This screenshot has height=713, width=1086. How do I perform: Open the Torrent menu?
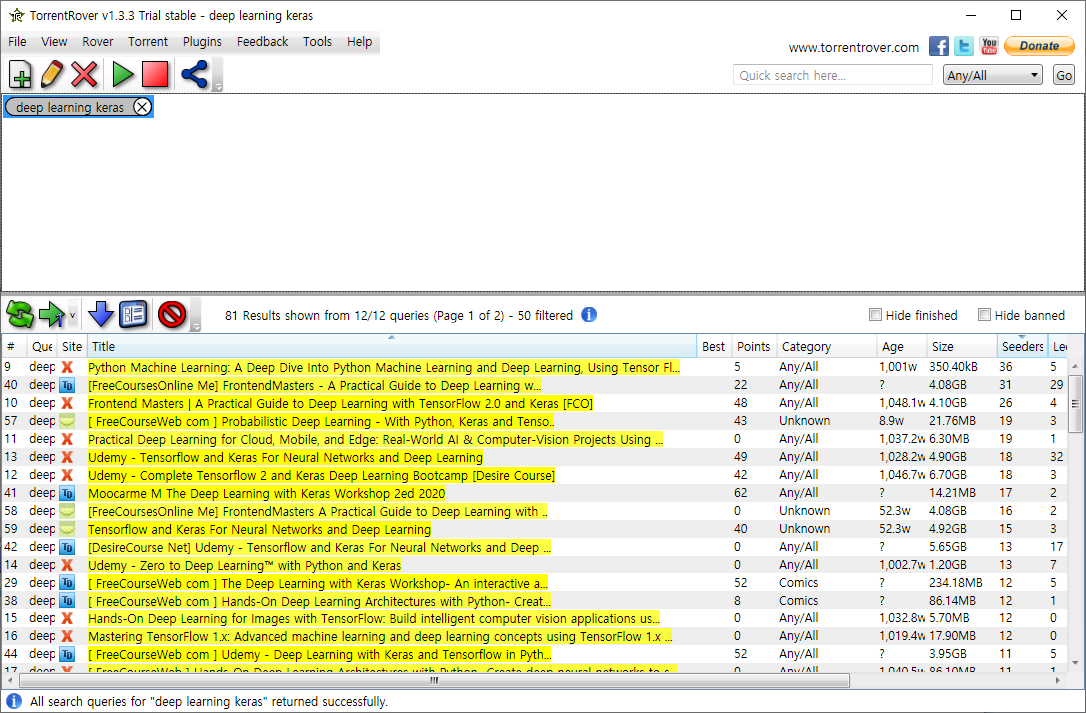148,42
